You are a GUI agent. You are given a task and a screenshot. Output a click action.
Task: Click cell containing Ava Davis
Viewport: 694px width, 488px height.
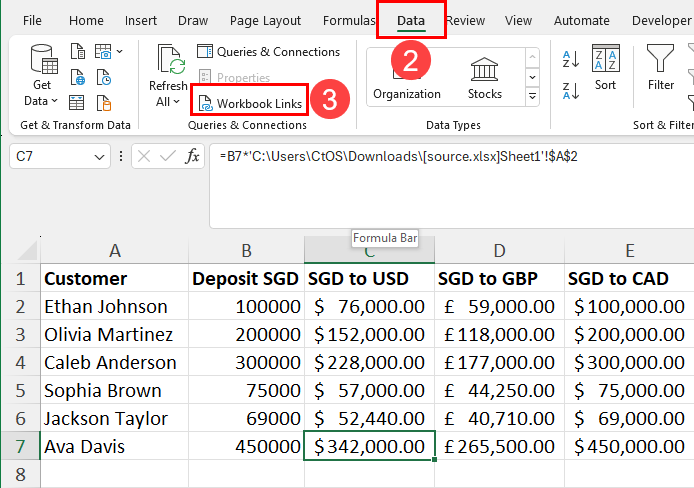point(115,446)
